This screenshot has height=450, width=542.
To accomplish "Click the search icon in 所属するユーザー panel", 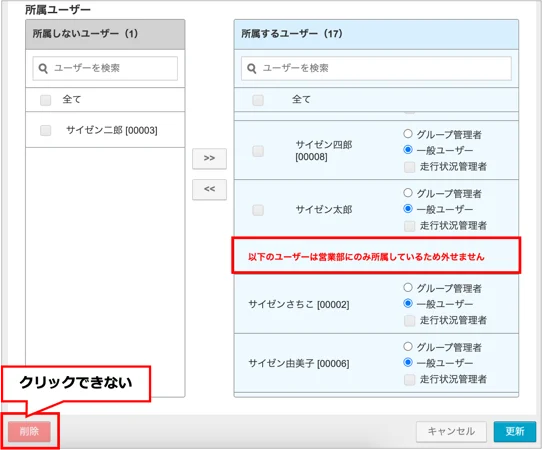I will (x=252, y=68).
